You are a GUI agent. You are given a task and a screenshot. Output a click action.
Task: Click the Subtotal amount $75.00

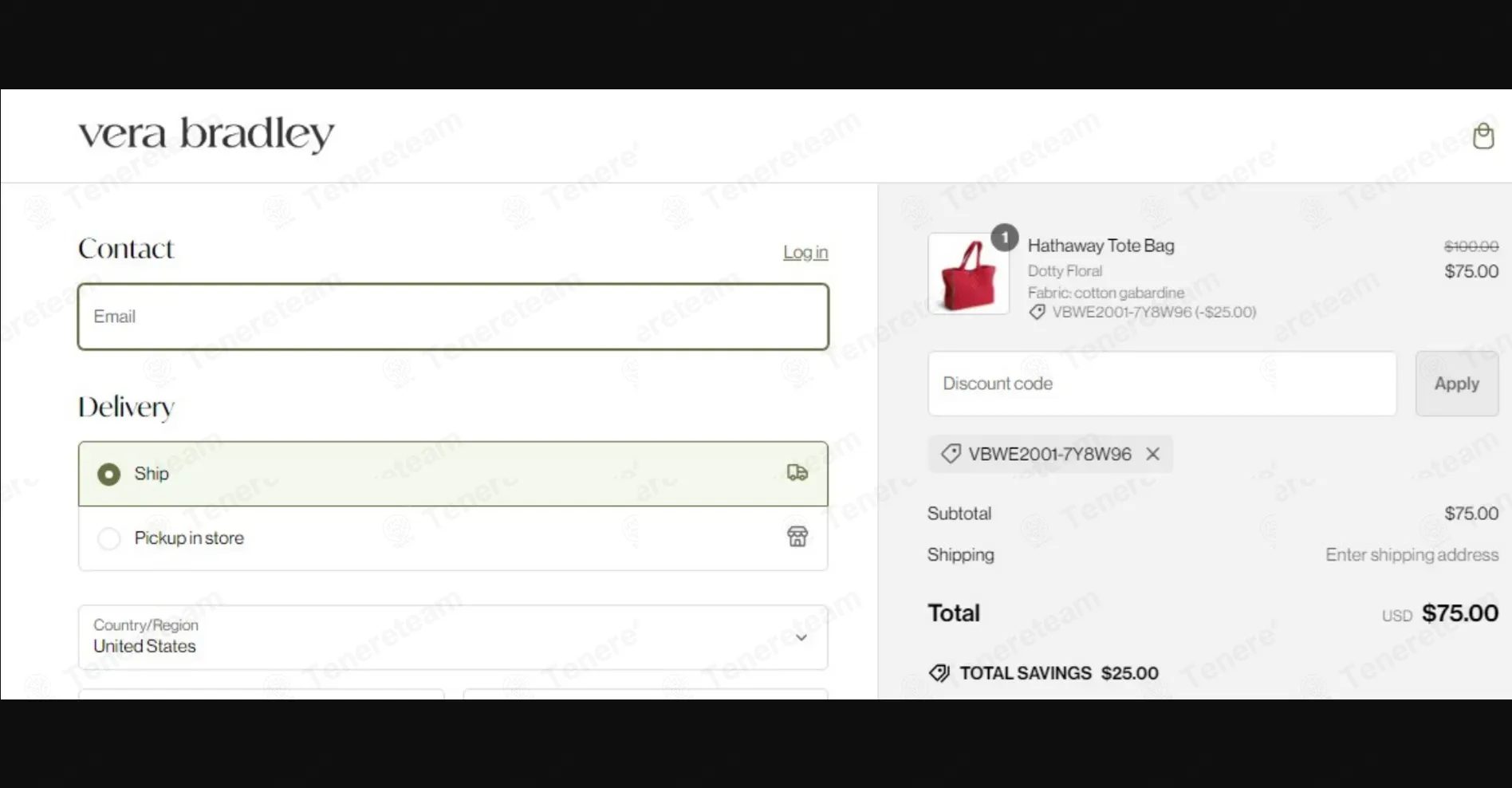click(1471, 514)
